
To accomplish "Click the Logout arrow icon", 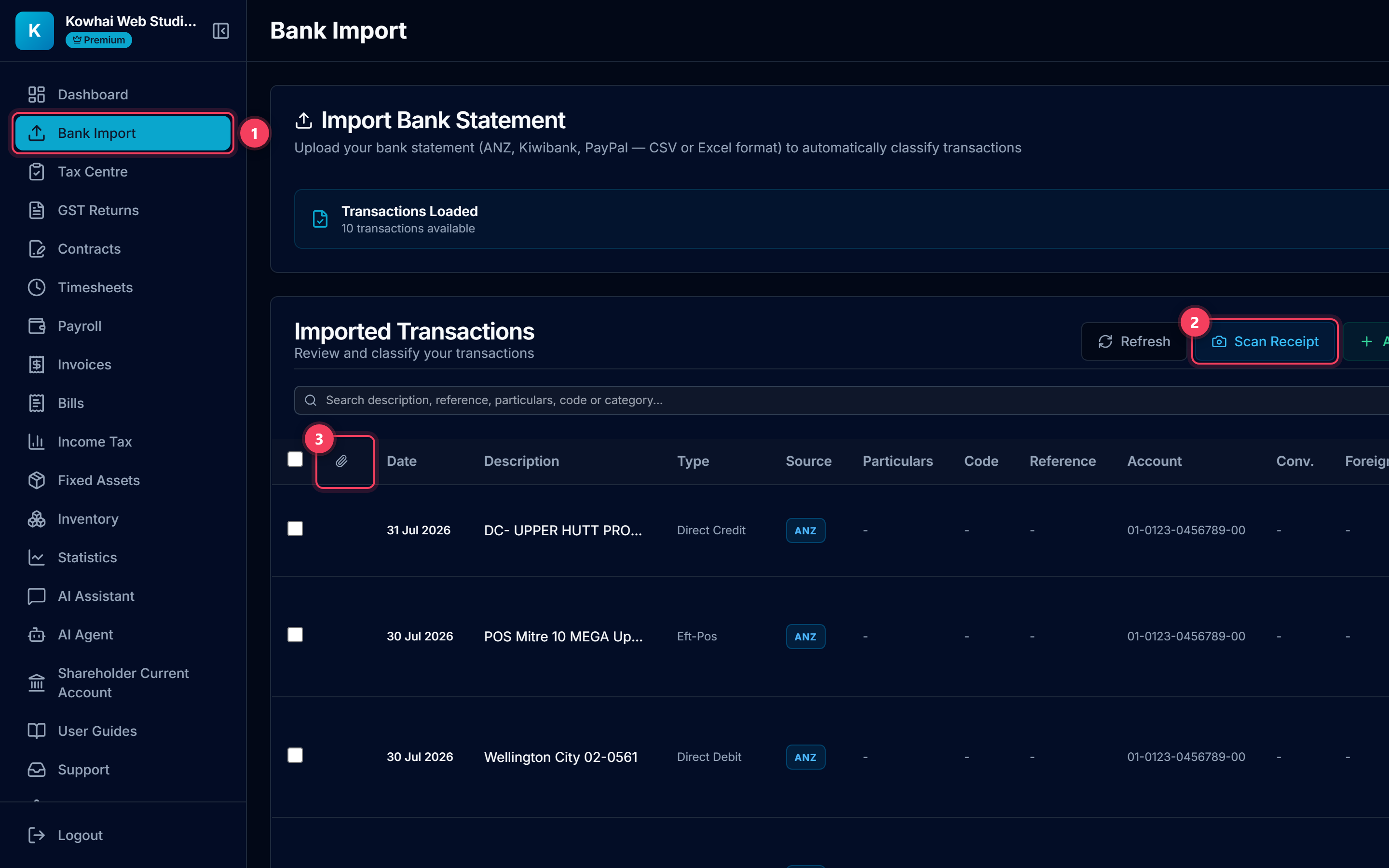I will pos(37,835).
